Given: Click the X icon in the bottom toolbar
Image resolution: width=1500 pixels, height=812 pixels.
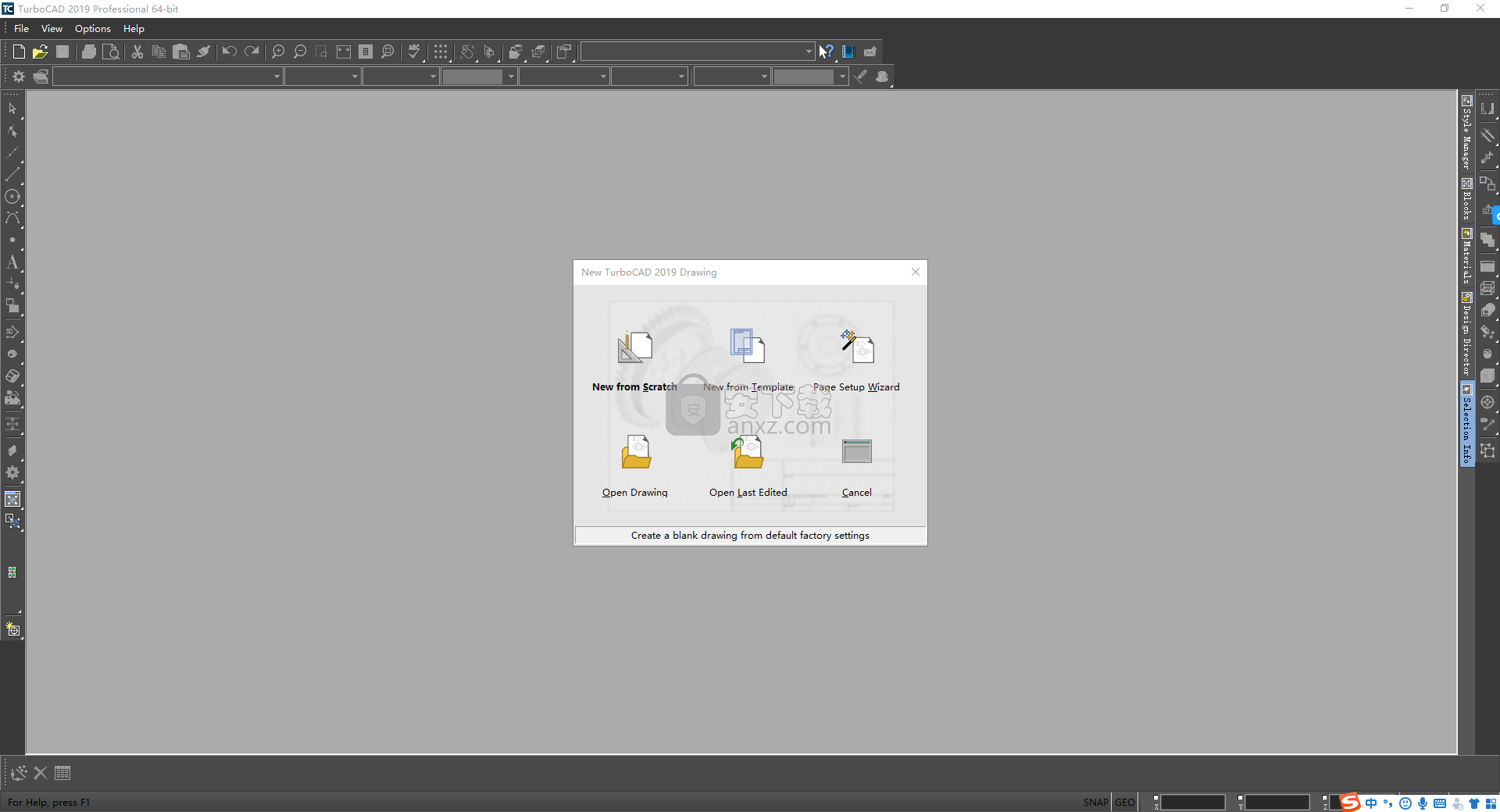Looking at the screenshot, I should click(x=41, y=773).
